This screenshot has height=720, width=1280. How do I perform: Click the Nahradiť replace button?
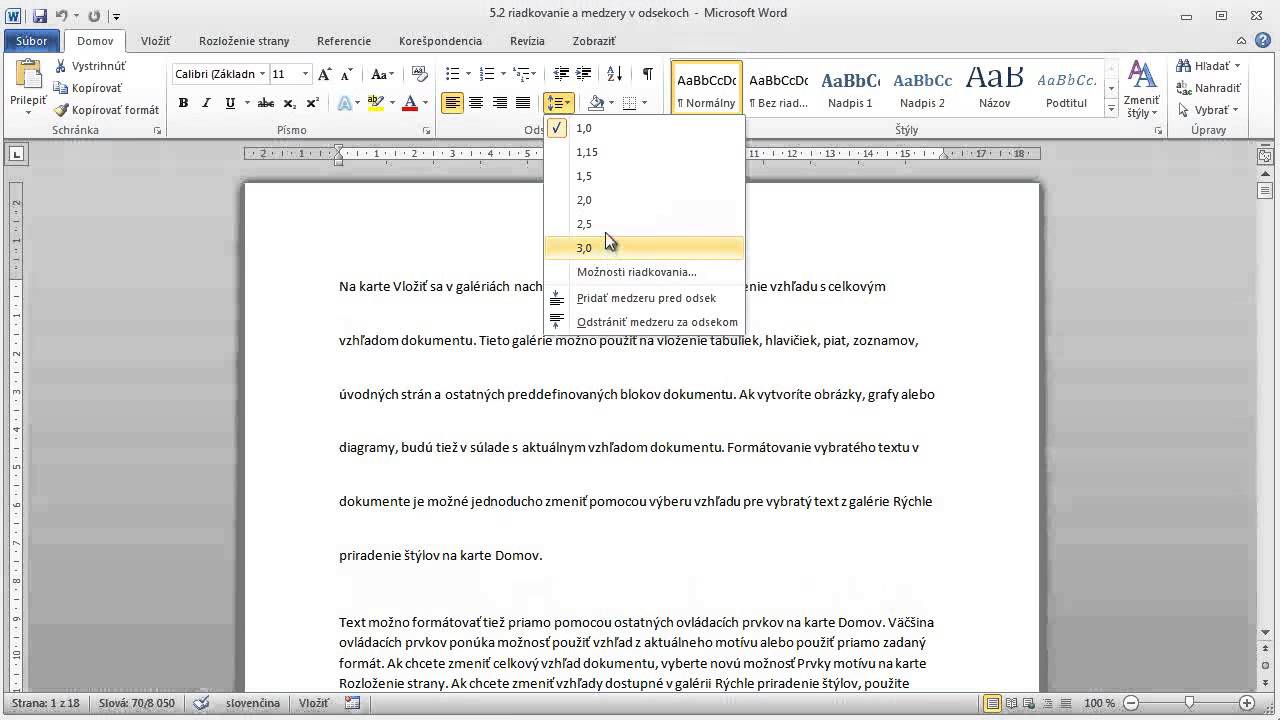[1209, 88]
